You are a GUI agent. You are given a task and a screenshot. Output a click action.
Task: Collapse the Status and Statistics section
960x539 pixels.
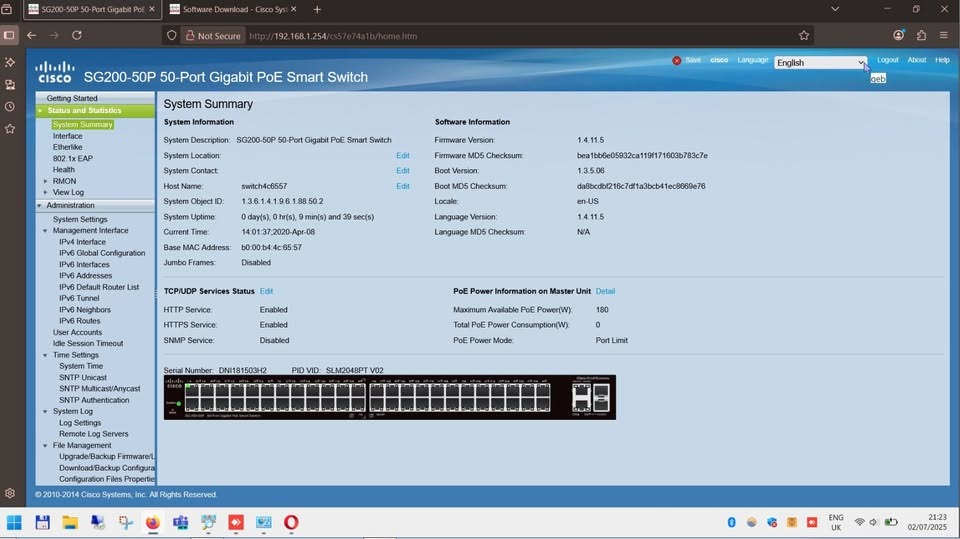pos(40,111)
